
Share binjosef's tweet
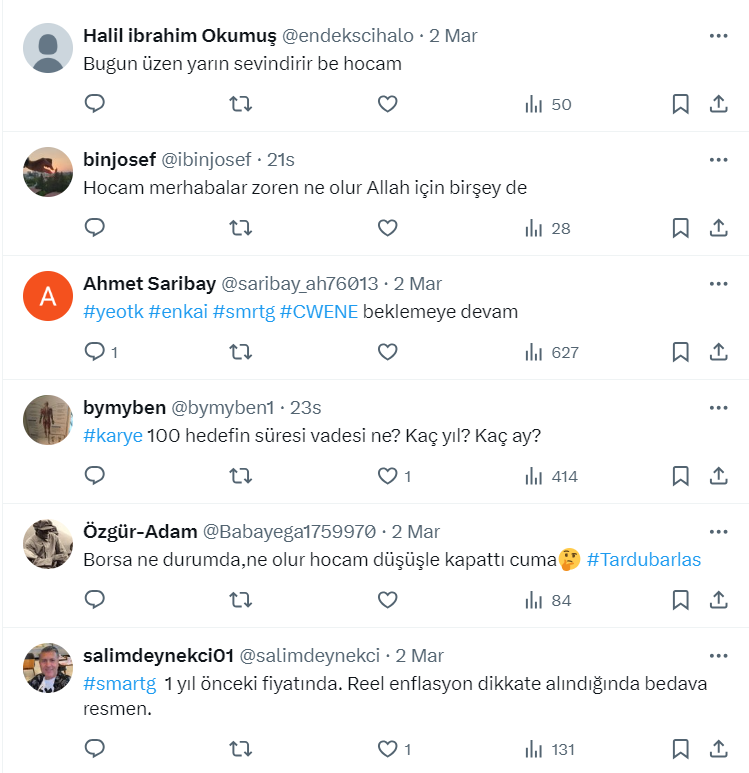718,228
